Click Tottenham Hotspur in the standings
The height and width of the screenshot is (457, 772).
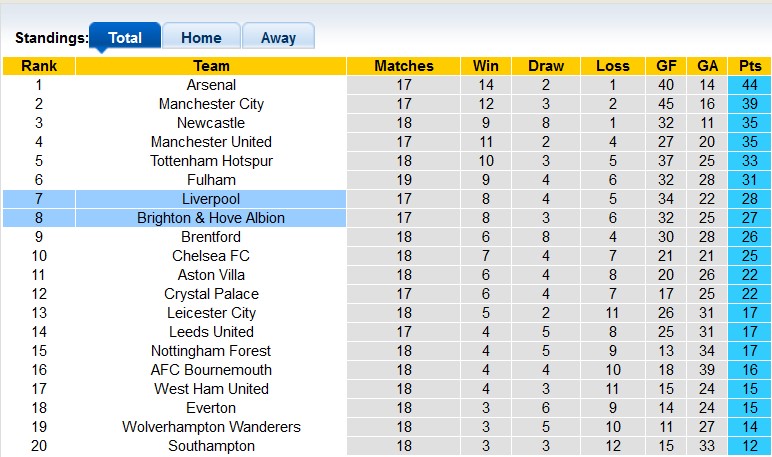(211, 161)
